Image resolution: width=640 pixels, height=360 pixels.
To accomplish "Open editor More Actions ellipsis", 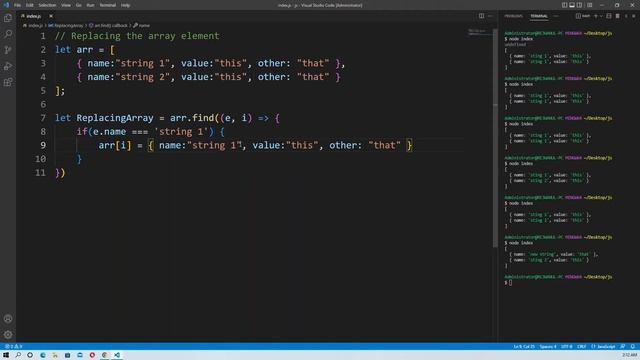I will tap(490, 16).
